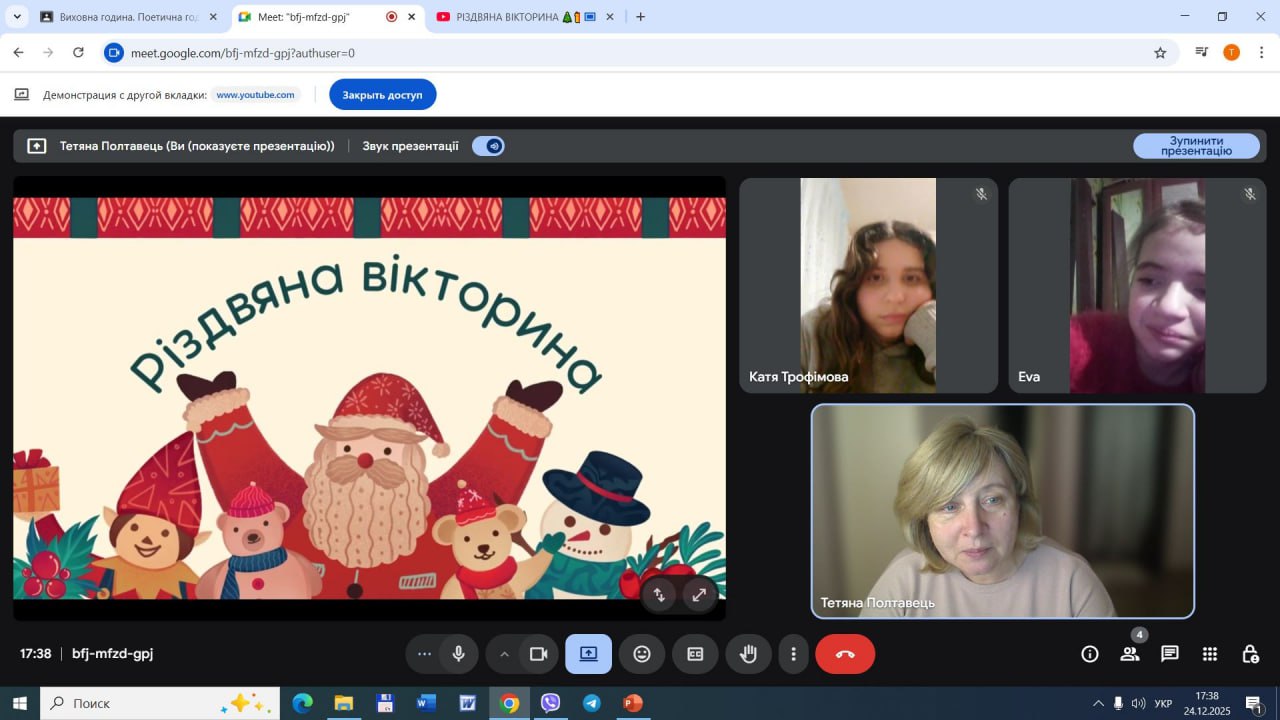Turn on closed captions
Screen dimensions: 1280x720
[x=695, y=654]
